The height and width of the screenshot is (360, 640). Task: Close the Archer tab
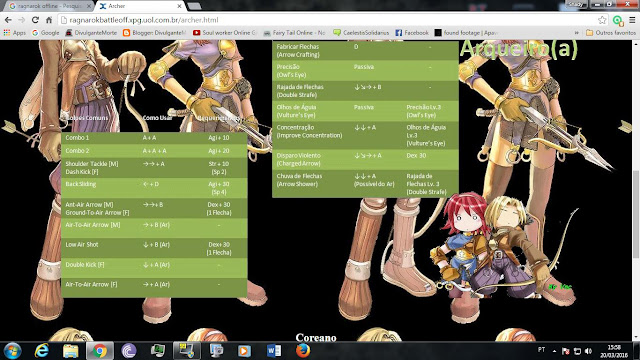(179, 6)
